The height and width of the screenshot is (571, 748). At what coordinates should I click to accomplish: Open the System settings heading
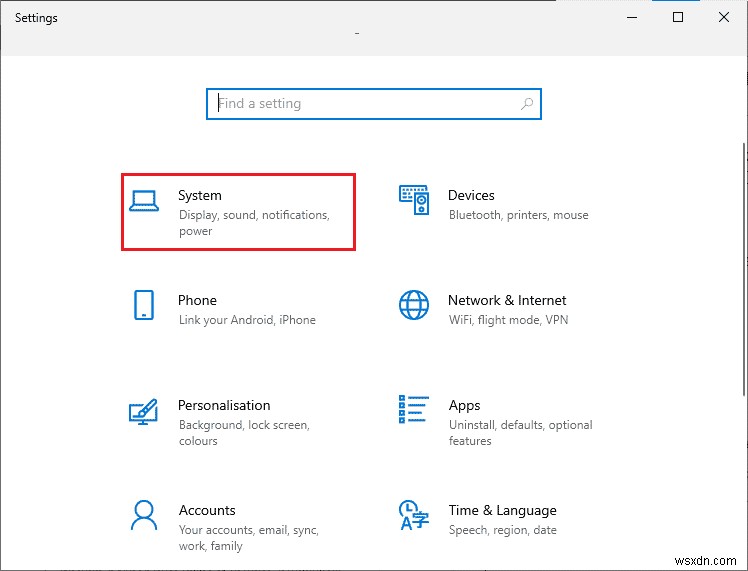click(200, 196)
